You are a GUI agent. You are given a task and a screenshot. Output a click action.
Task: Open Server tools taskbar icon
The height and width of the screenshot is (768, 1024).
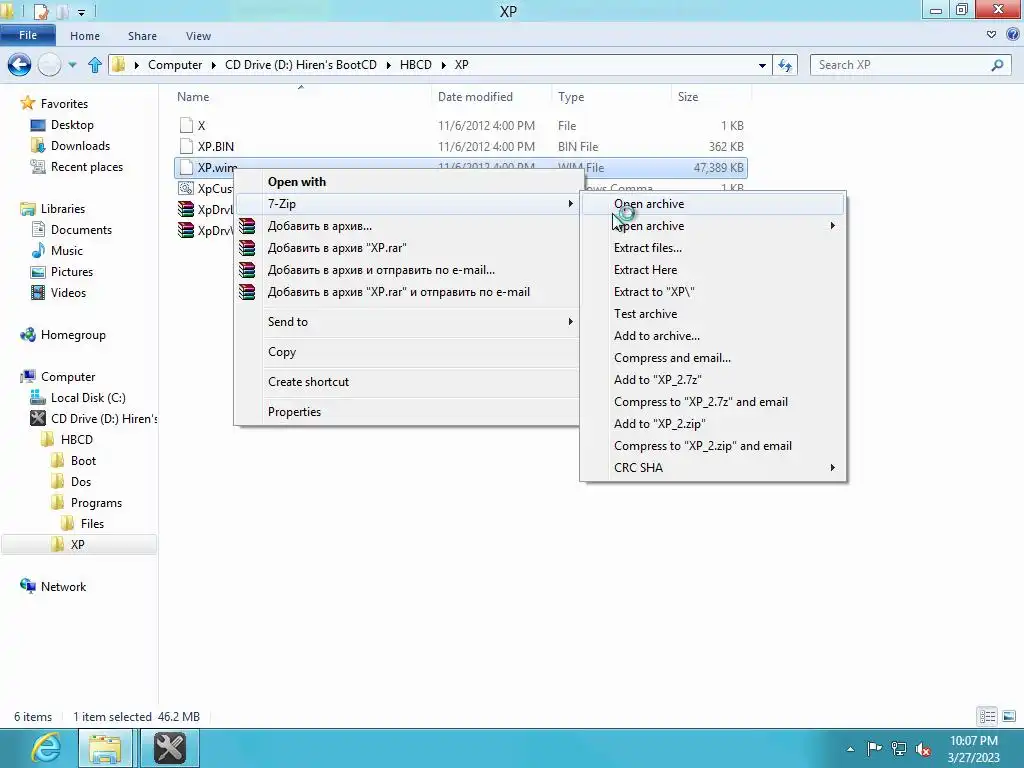pos(170,748)
